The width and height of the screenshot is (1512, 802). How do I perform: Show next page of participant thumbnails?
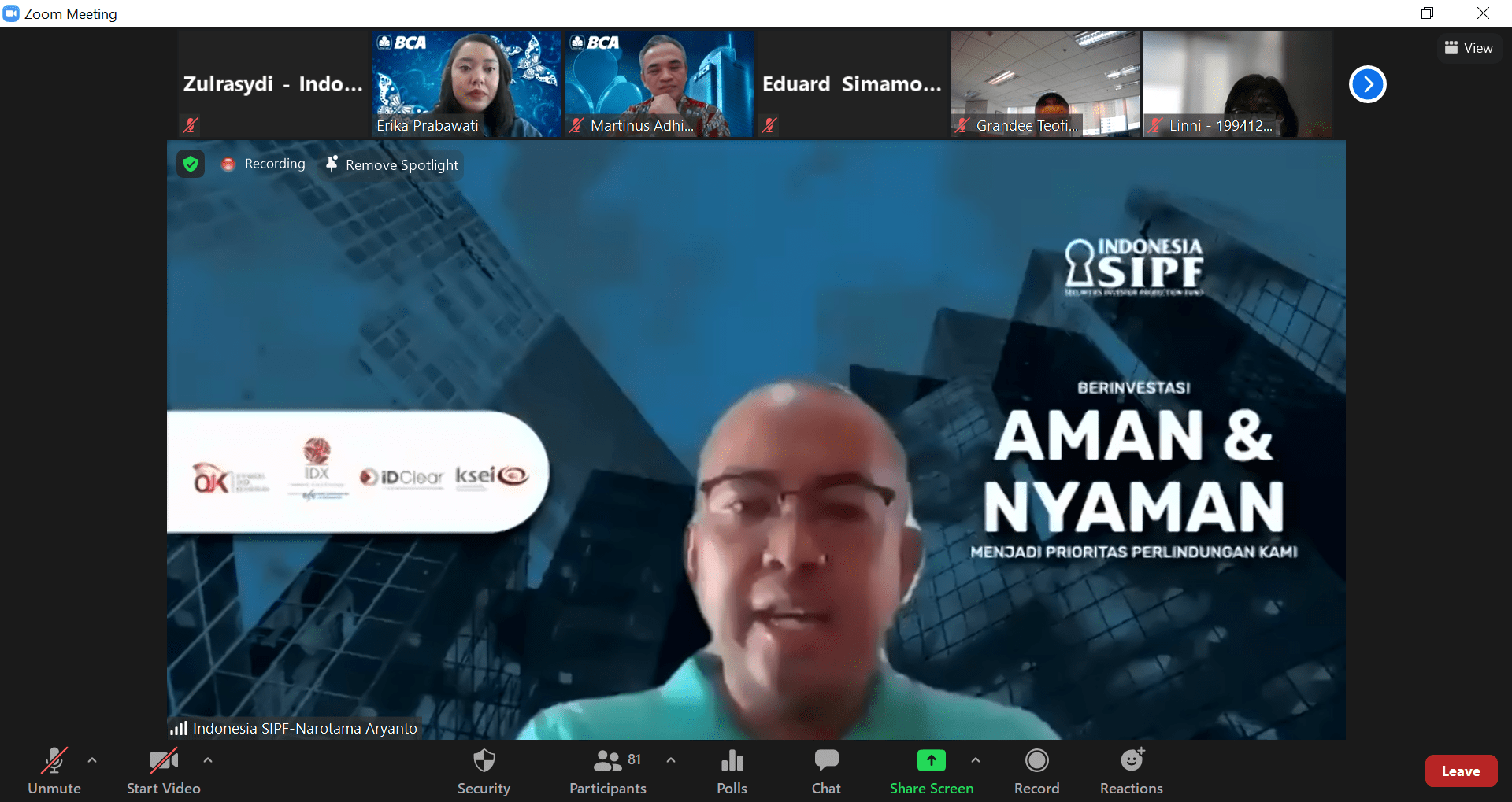[x=1367, y=84]
